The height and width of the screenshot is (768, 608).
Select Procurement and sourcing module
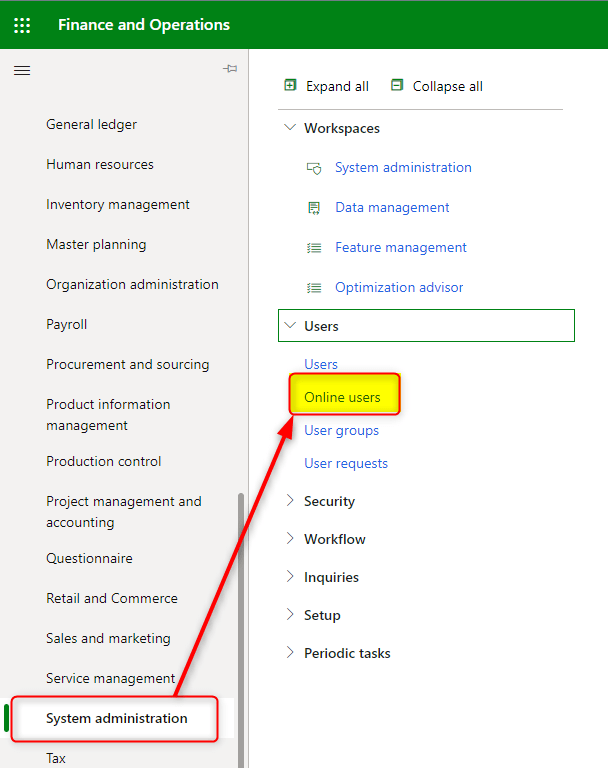pyautogui.click(x=128, y=365)
